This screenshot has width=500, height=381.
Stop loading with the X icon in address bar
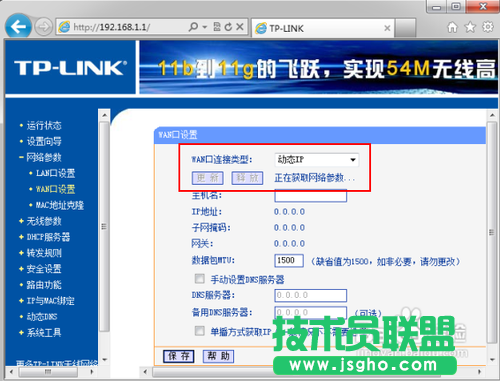(240, 27)
